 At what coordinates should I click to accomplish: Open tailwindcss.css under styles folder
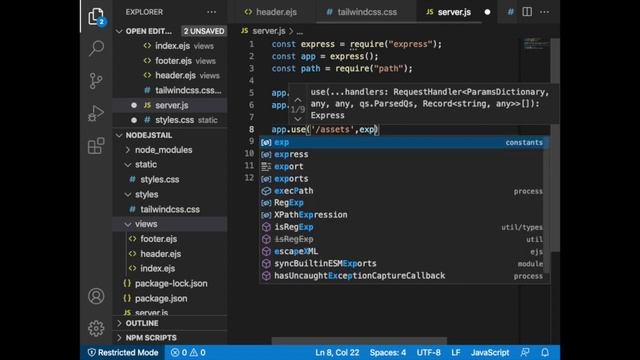coord(170,209)
